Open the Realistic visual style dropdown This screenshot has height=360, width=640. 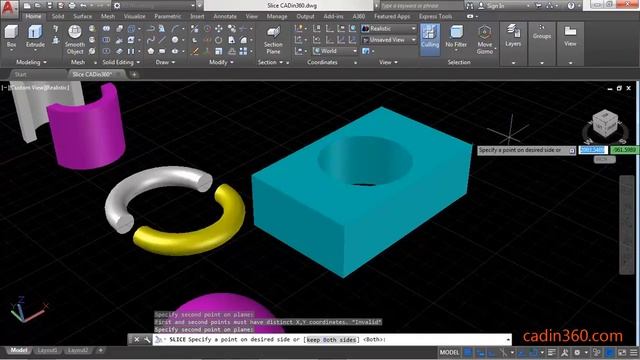389,29
